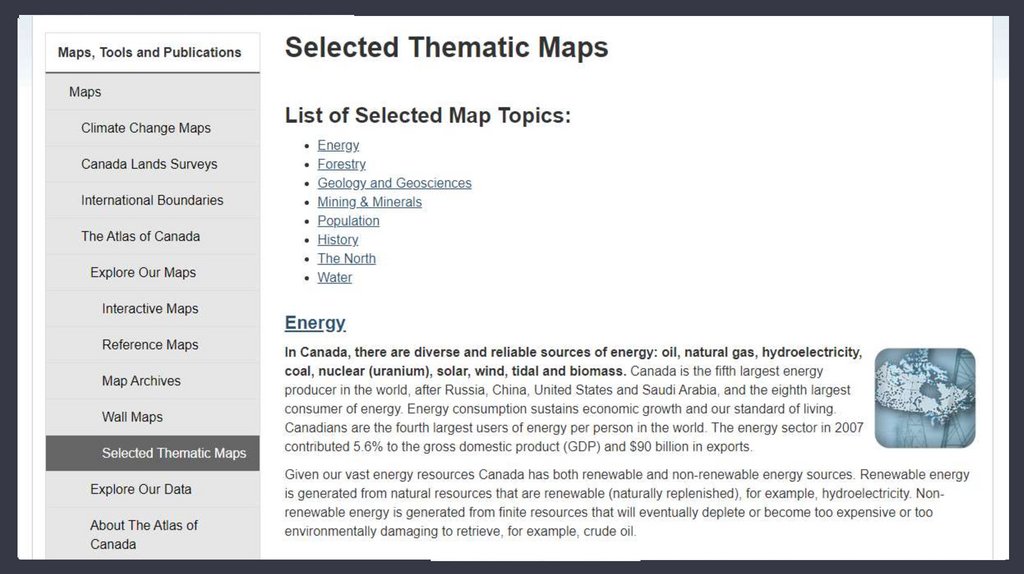This screenshot has height=574, width=1024.
Task: Select Explore Our Maps sidebar item
Action: 143,272
